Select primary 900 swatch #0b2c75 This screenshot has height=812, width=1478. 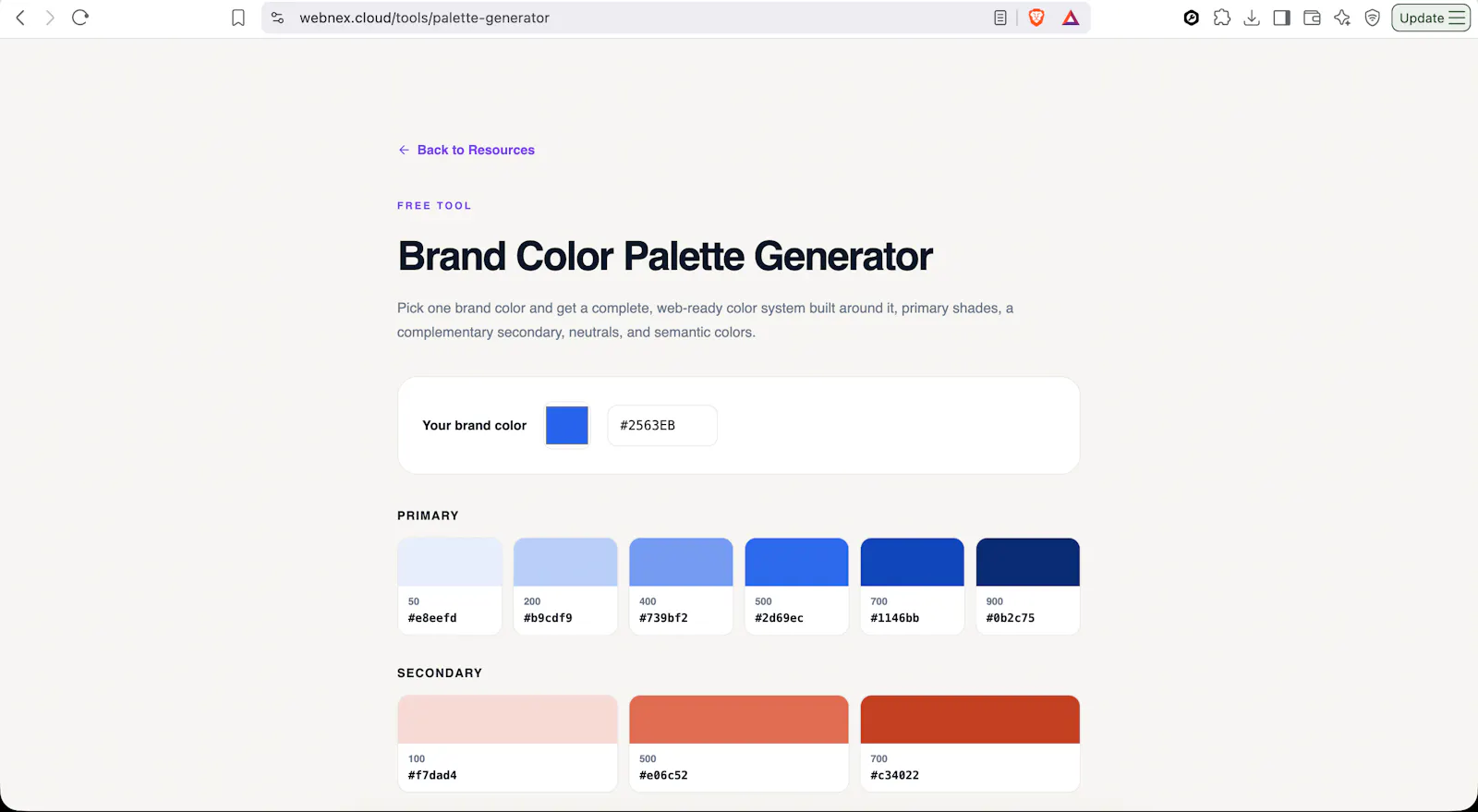click(1027, 586)
